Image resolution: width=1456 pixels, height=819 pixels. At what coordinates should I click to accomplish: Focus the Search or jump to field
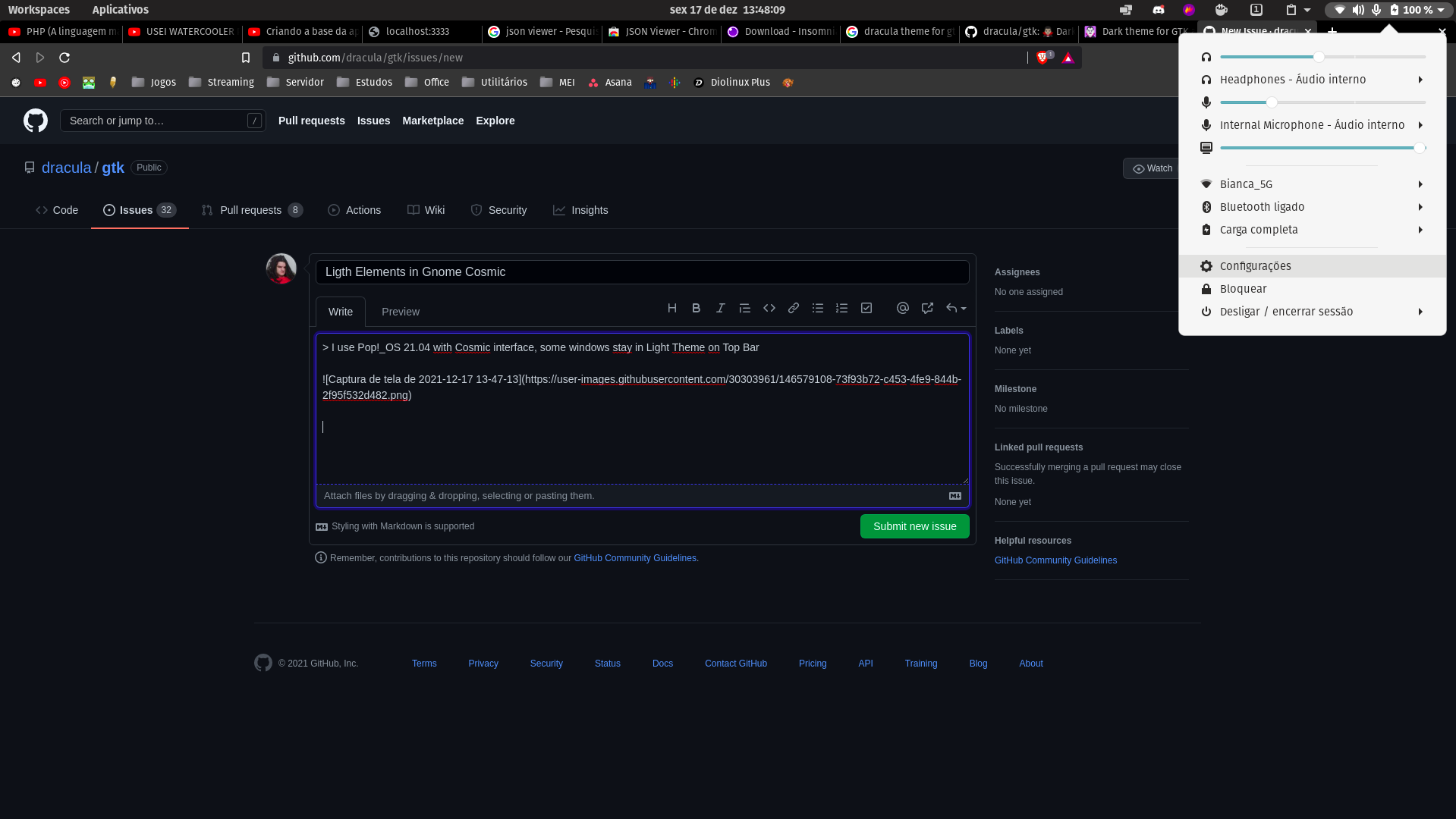point(162,121)
